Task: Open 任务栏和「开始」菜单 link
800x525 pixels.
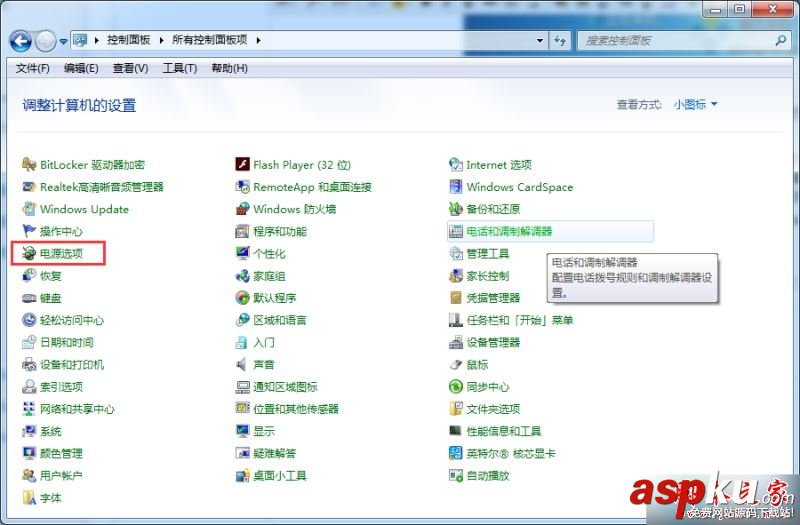Action: click(x=520, y=320)
